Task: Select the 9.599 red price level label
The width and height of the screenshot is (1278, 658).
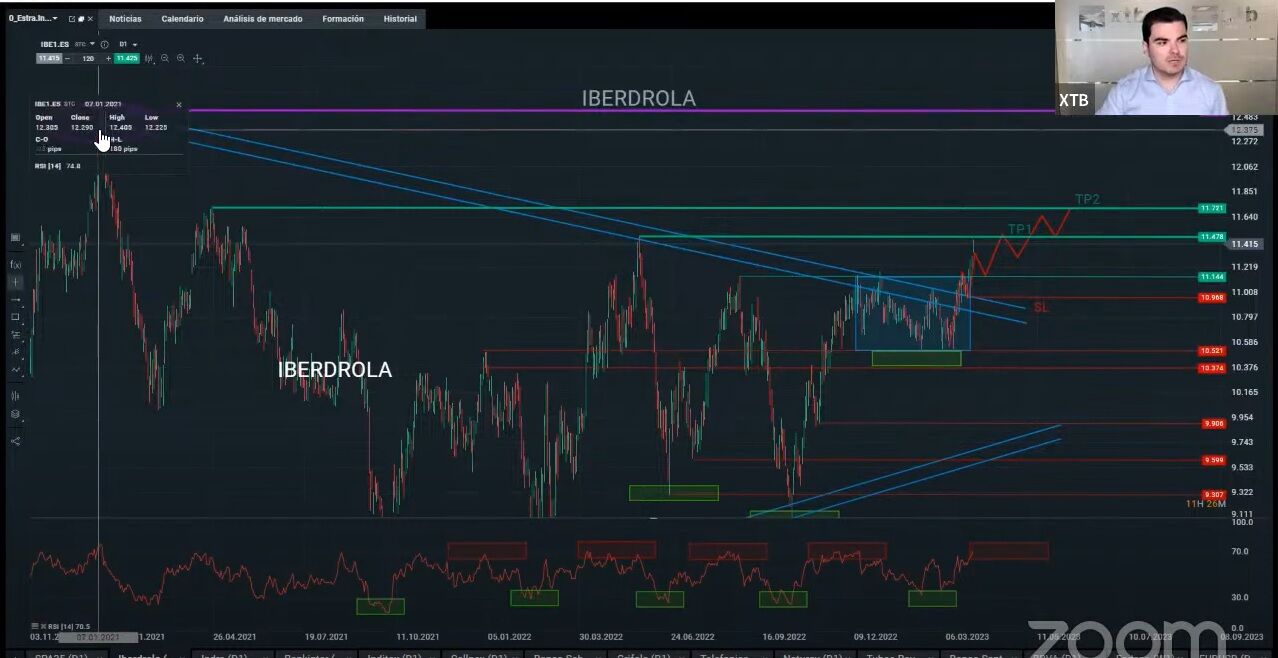Action: click(1213, 461)
